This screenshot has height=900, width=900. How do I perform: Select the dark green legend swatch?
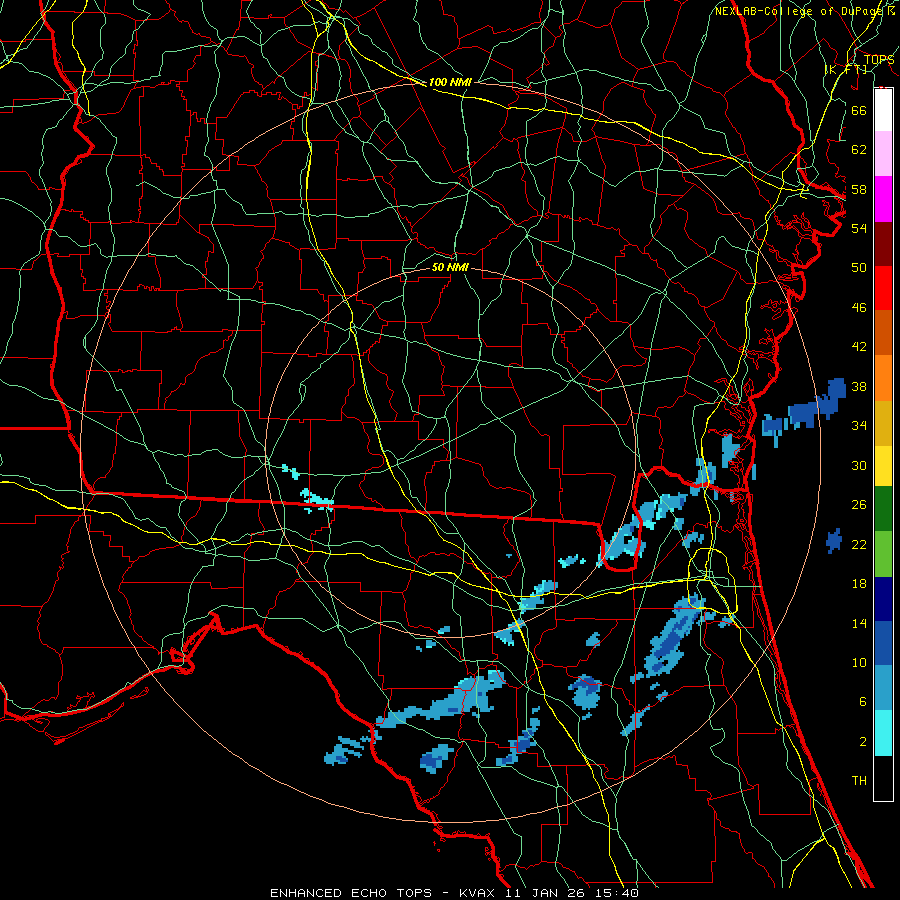[883, 509]
